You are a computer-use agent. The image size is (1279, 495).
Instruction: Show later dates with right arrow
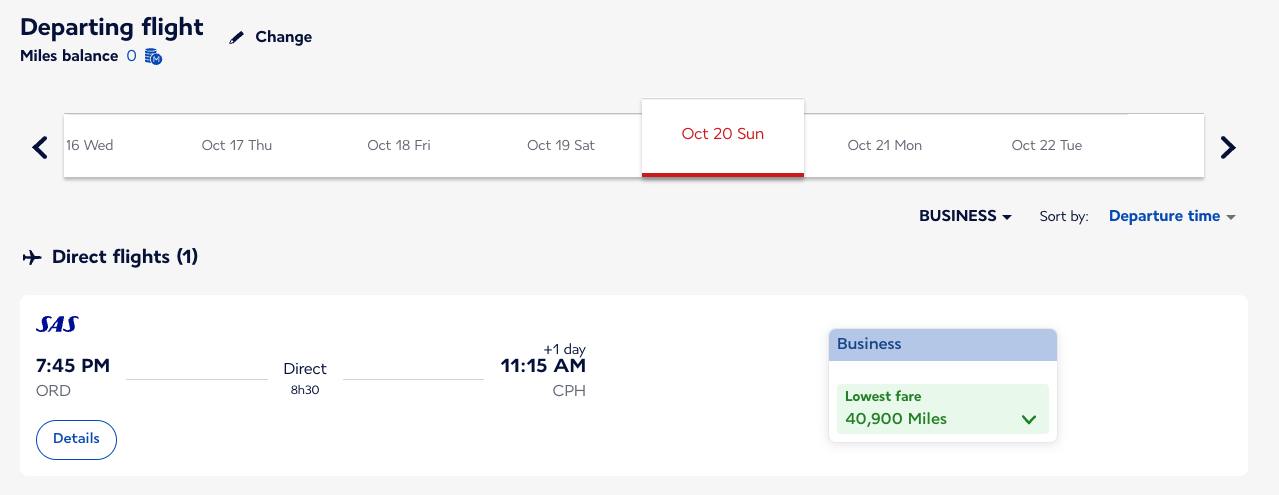(1228, 148)
